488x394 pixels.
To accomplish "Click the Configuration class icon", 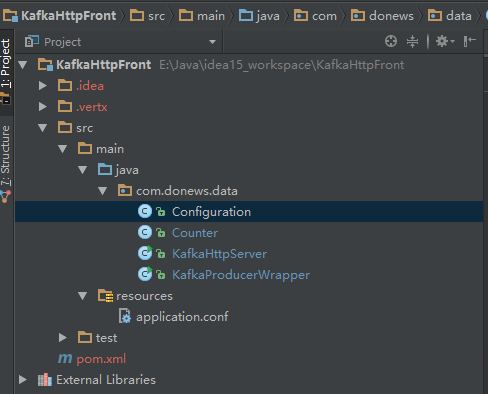I will coord(145,212).
